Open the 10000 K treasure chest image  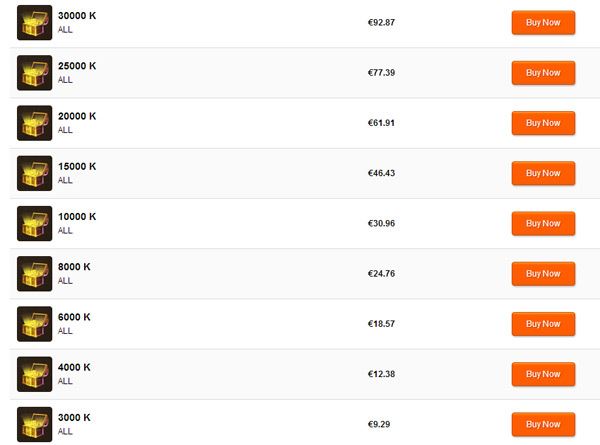(x=34, y=223)
